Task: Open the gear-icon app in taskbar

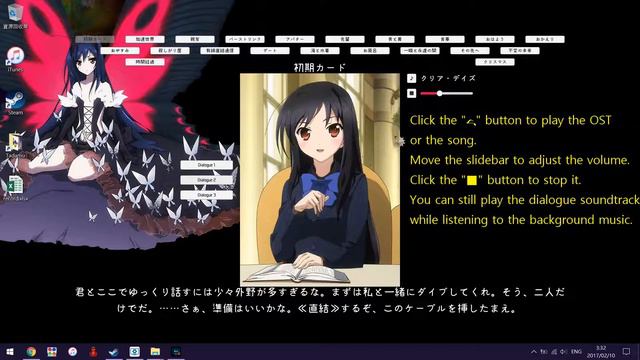Action: pyautogui.click(x=135, y=351)
